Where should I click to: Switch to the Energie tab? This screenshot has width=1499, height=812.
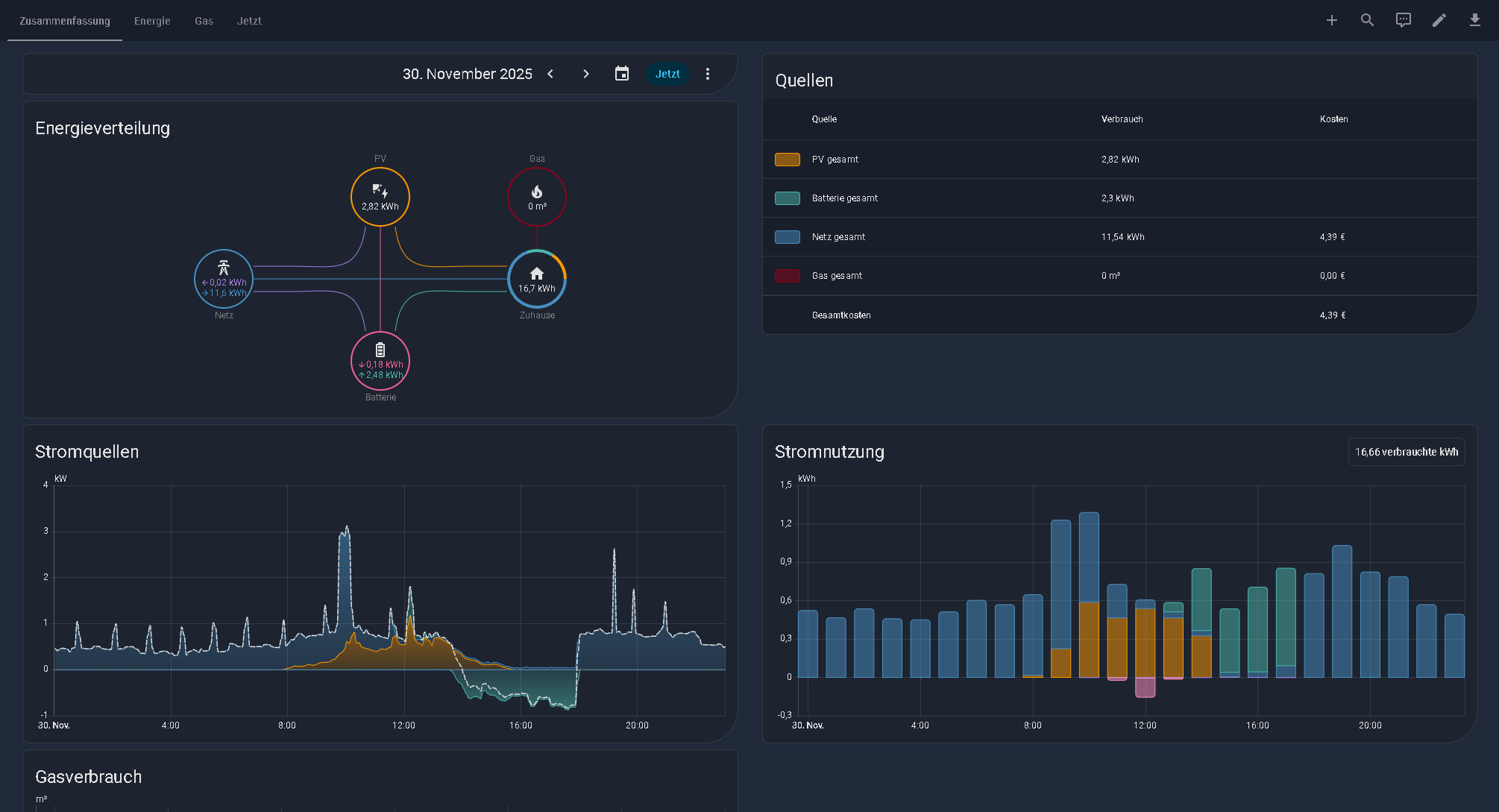(x=152, y=21)
